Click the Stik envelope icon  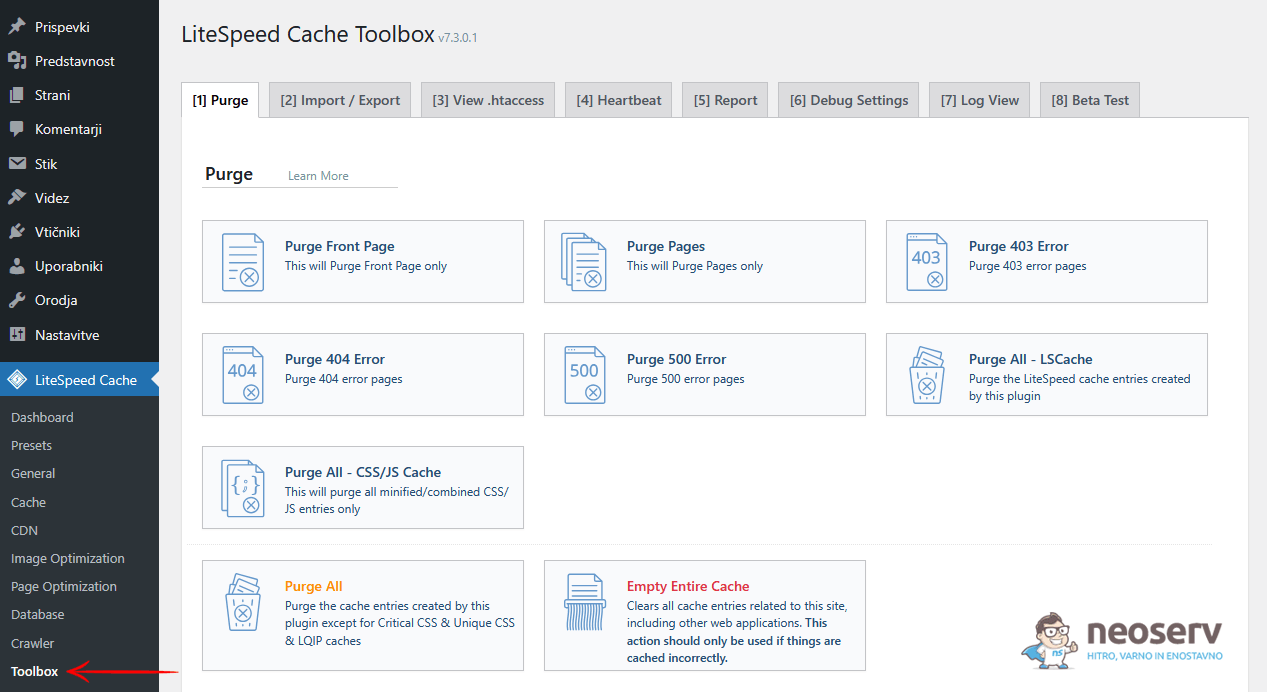point(17,164)
